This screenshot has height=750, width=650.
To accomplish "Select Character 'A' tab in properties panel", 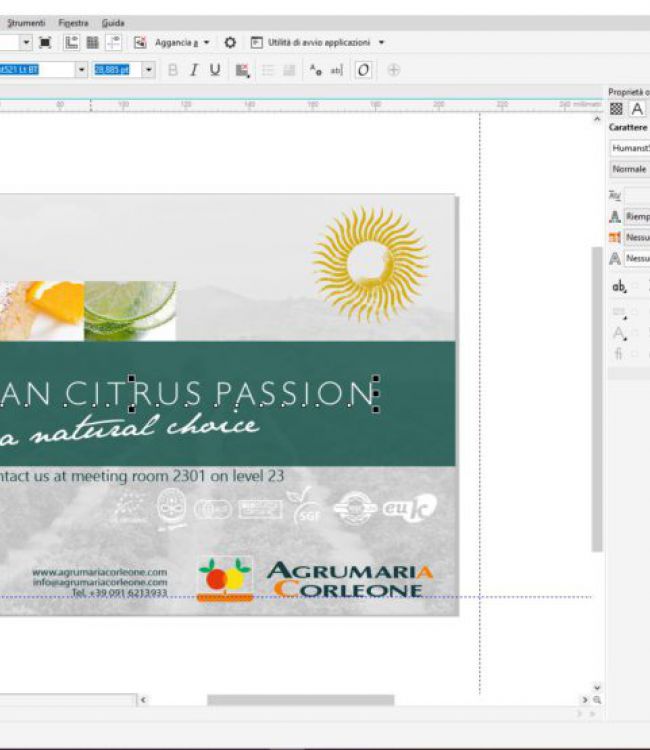I will click(637, 109).
